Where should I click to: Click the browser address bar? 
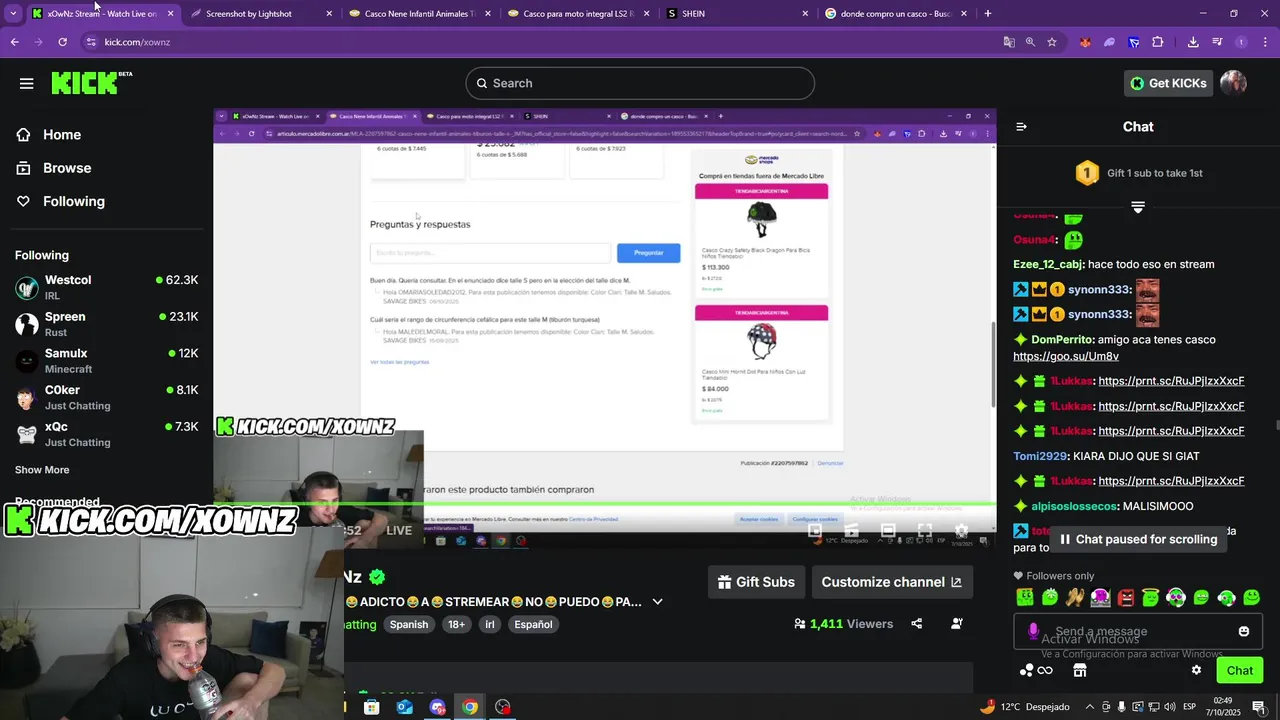click(540, 42)
